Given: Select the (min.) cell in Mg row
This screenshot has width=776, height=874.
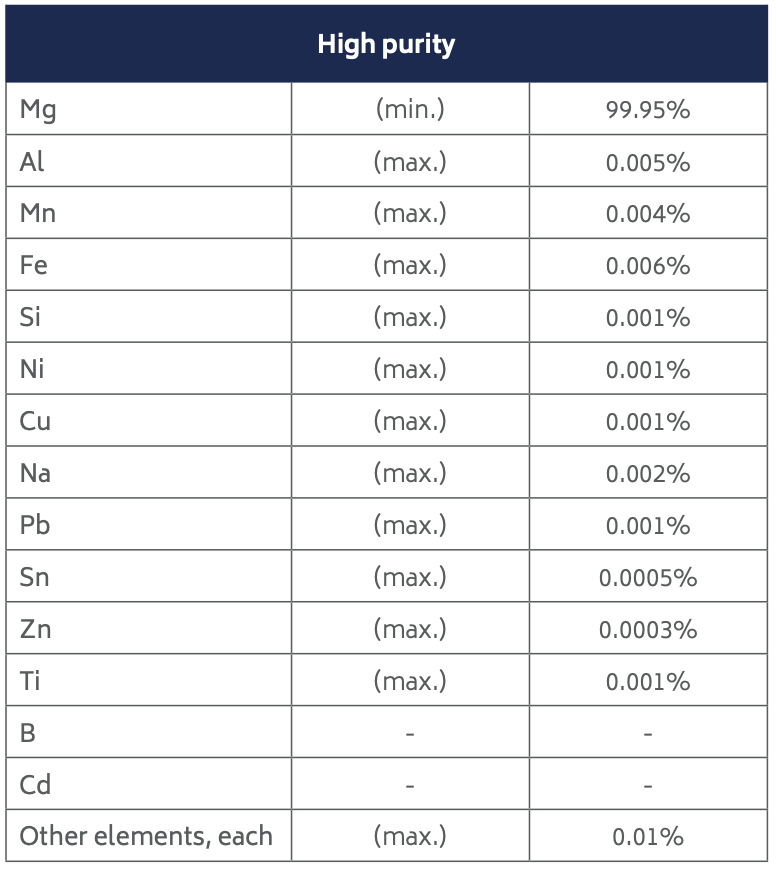Looking at the screenshot, I should coord(410,109).
